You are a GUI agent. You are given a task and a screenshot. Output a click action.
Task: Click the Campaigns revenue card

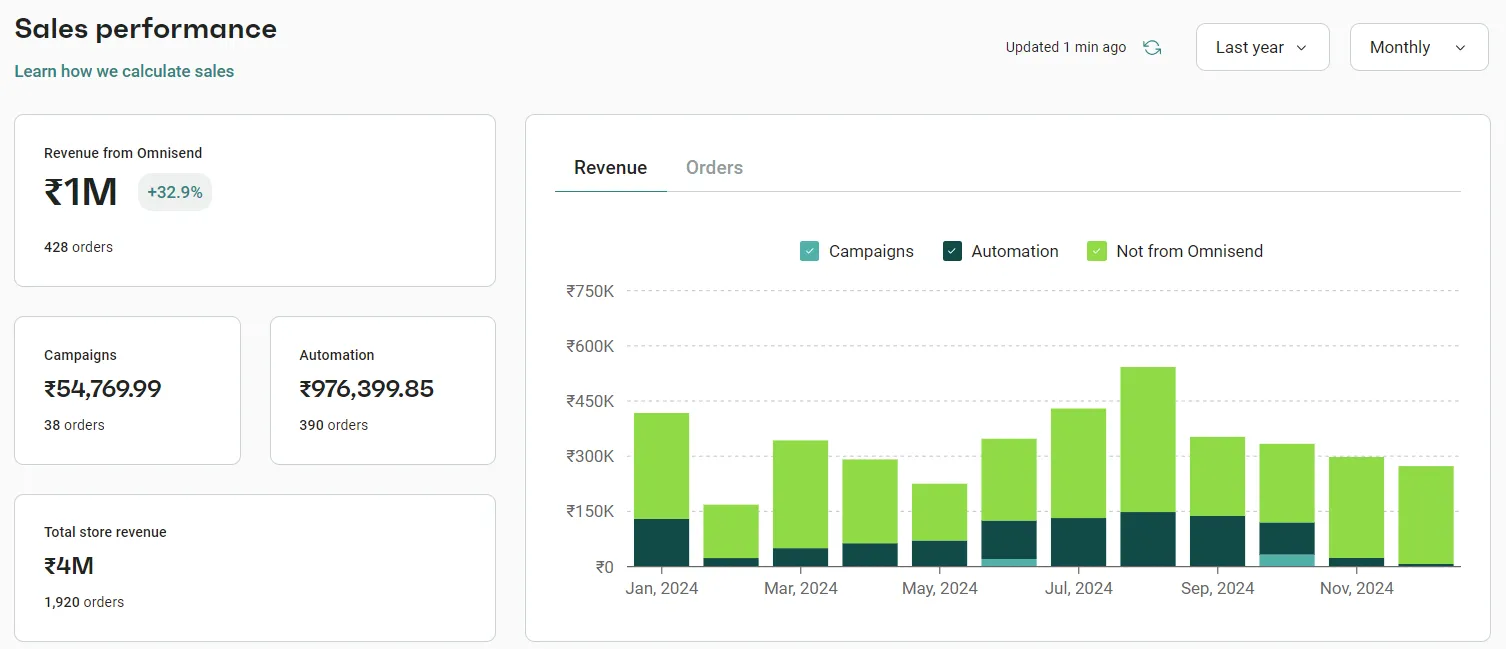click(127, 390)
